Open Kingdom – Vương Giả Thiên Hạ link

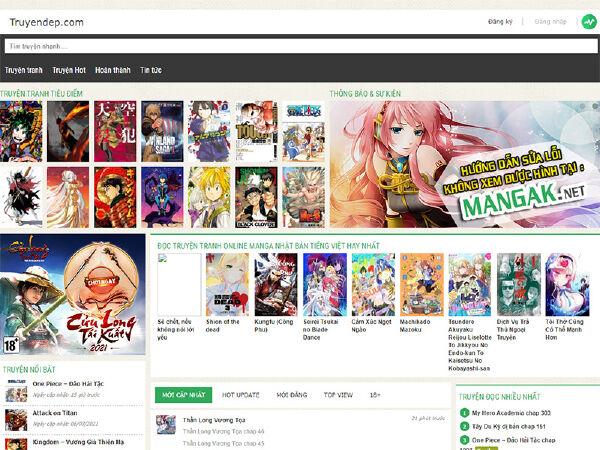[78, 442]
